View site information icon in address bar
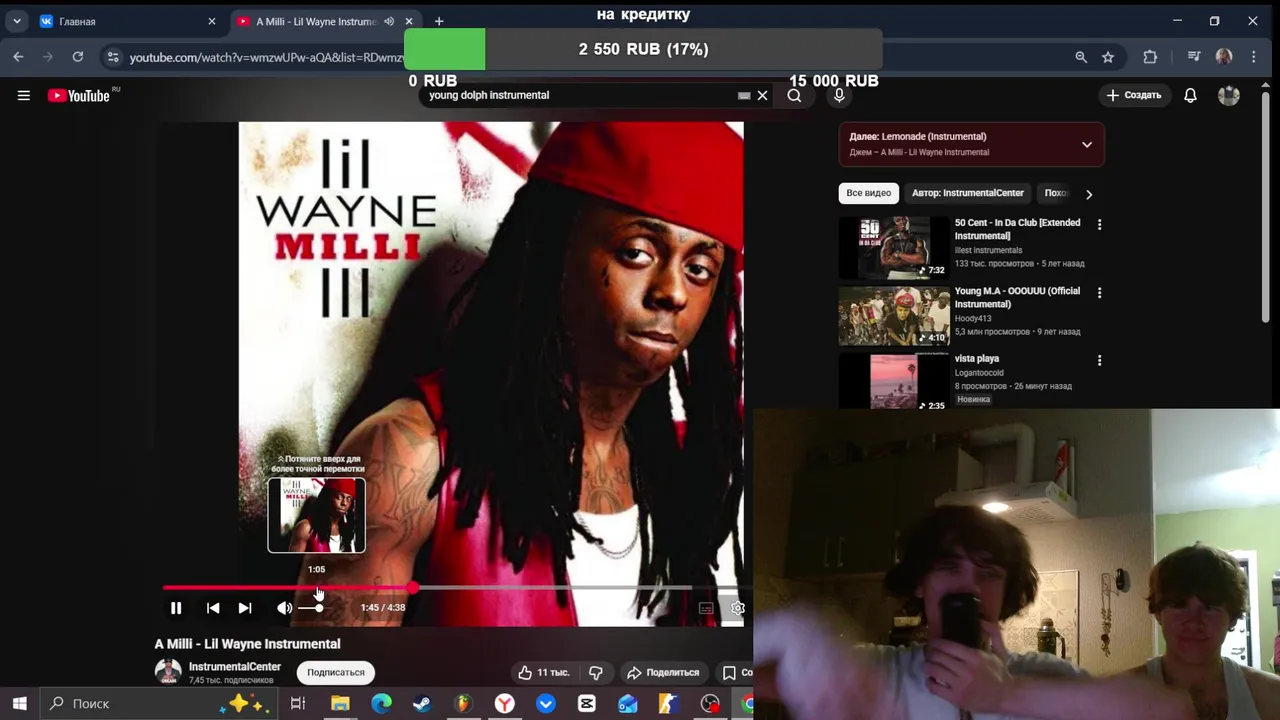Image resolution: width=1280 pixels, height=720 pixels. click(x=113, y=57)
